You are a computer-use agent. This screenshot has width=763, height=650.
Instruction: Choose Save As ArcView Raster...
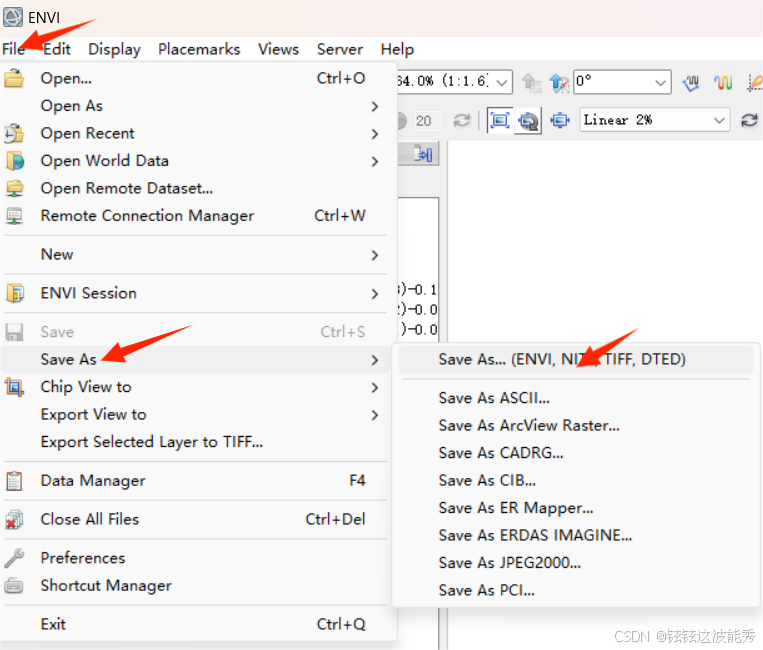575,425
